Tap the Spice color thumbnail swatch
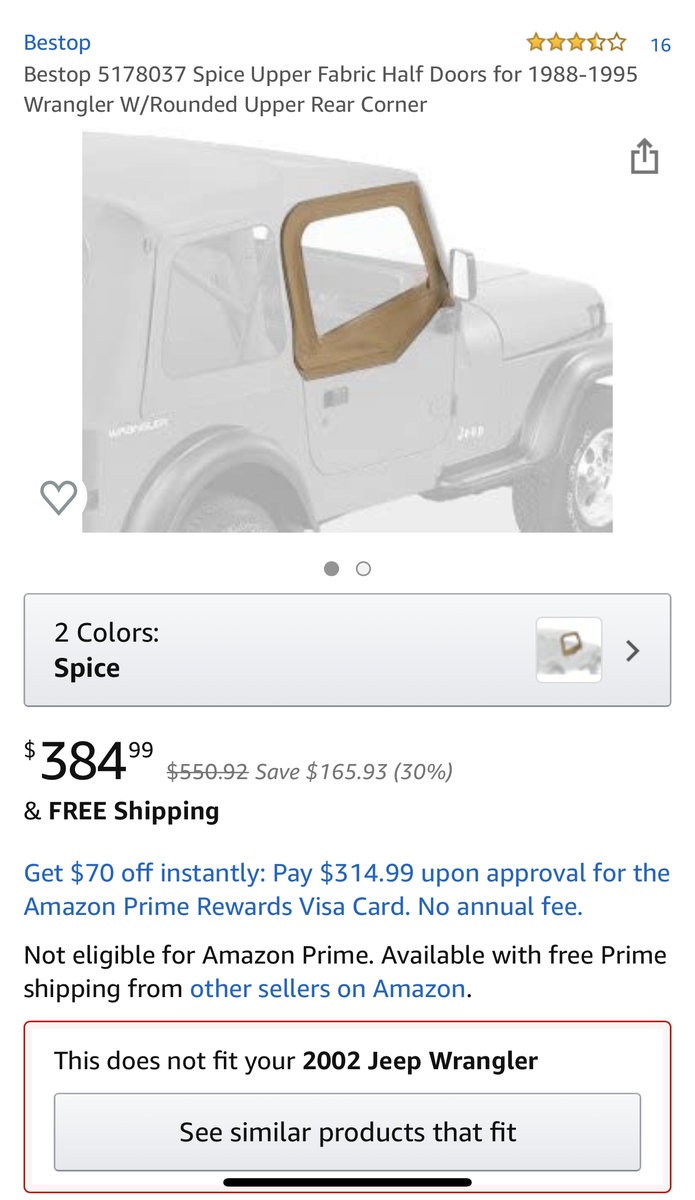Viewport: 695px width, 1200px height. click(x=569, y=650)
